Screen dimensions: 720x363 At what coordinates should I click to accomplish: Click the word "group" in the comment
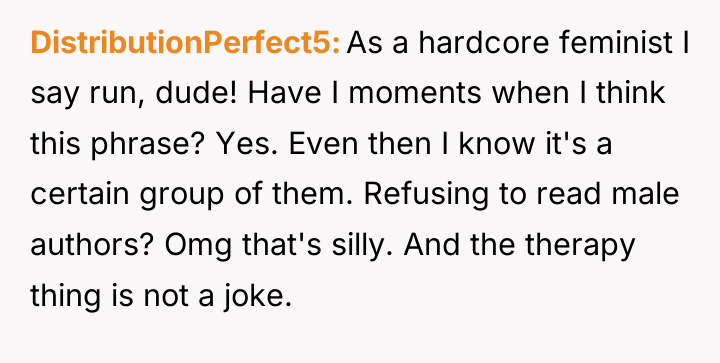tap(181, 196)
